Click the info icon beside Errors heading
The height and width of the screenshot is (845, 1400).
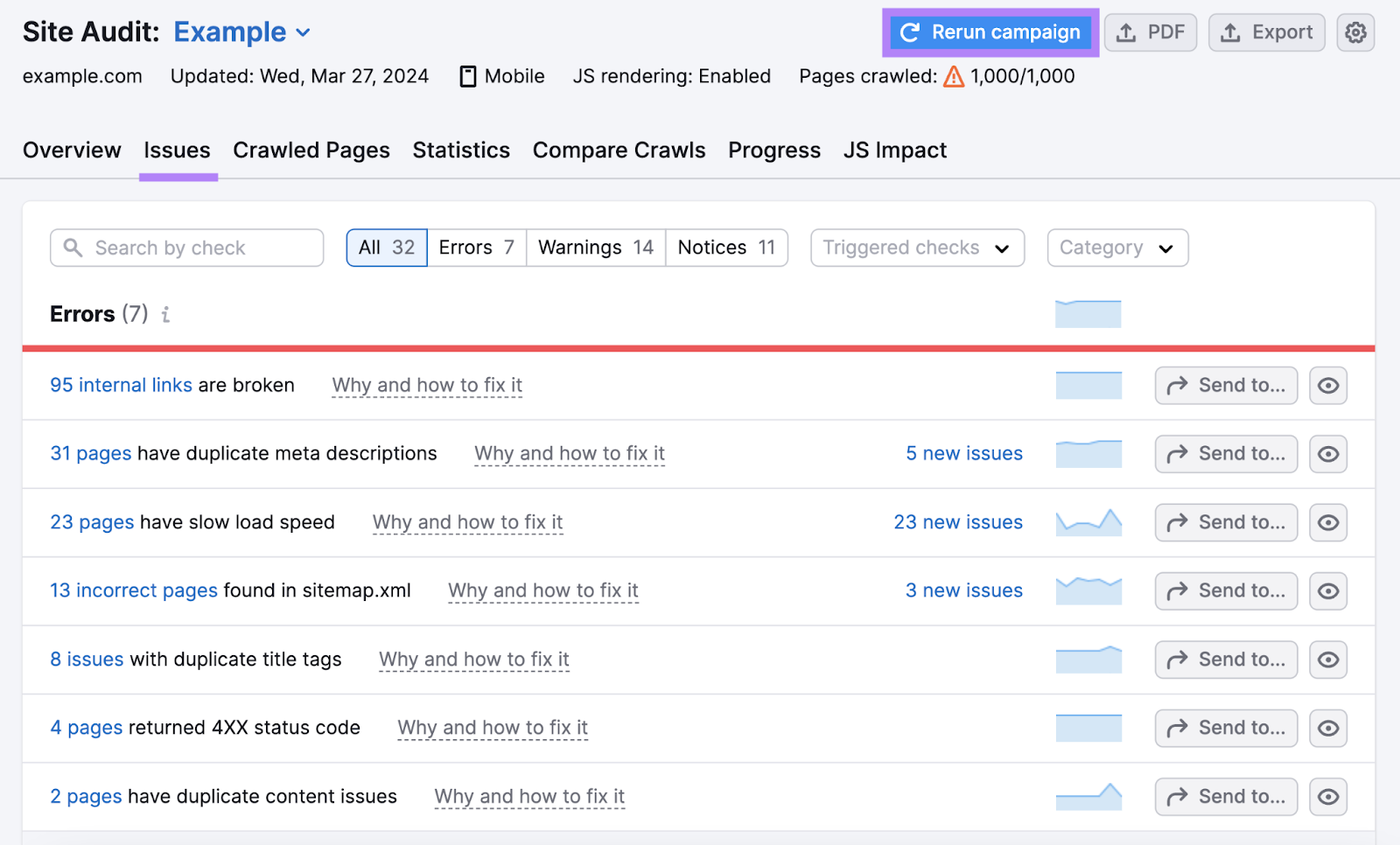165,315
